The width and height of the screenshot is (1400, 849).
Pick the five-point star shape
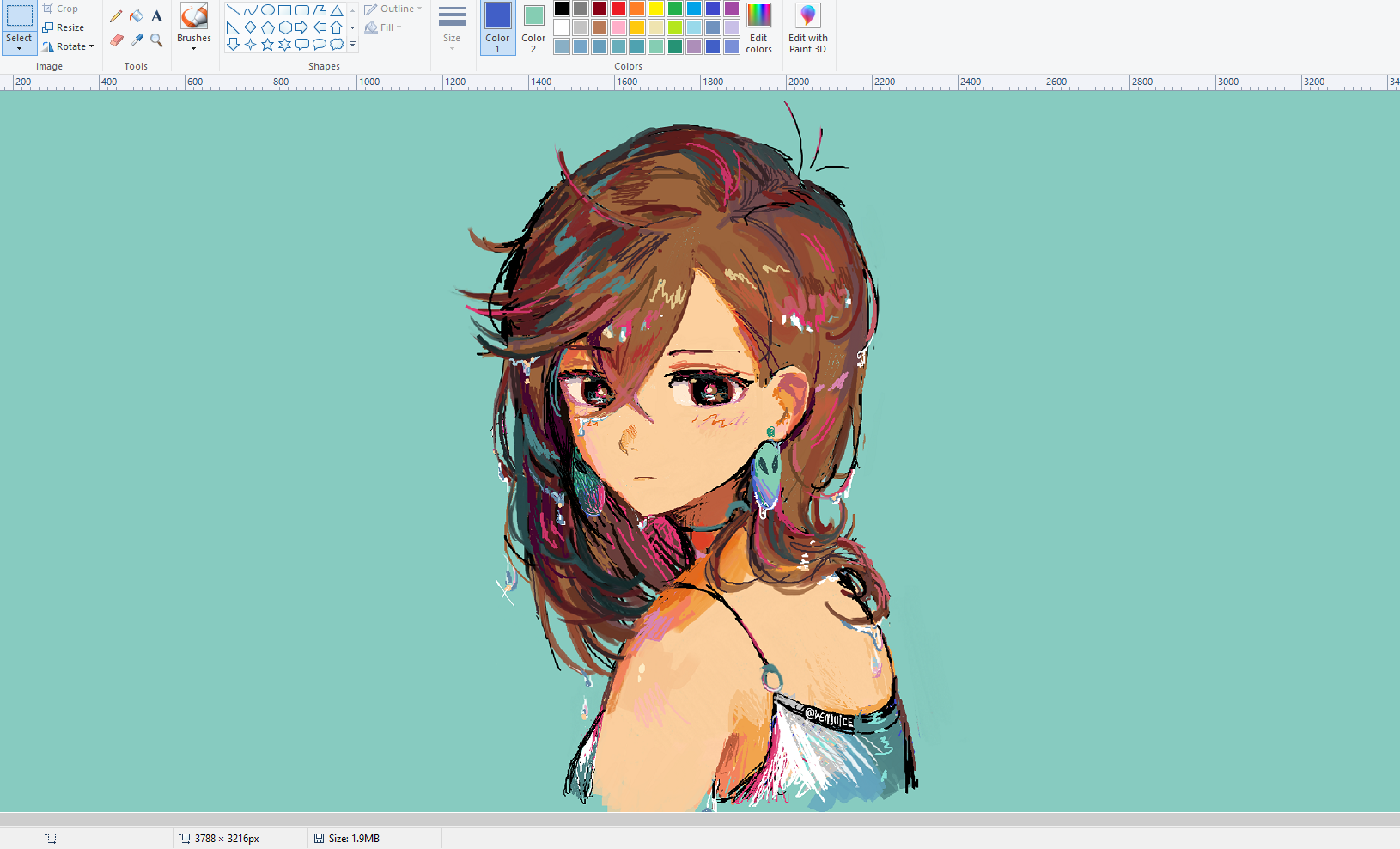coord(267,45)
